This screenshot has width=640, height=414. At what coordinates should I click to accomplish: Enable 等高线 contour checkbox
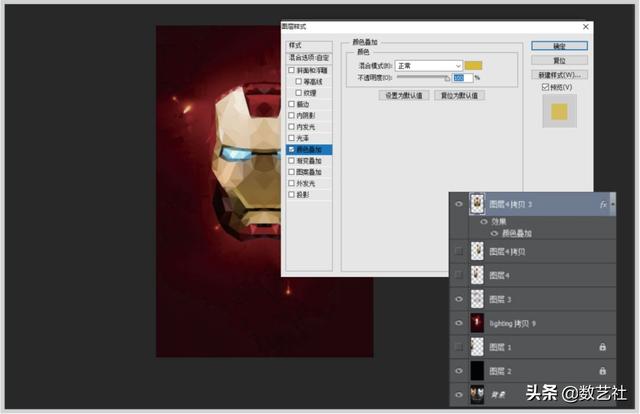[x=298, y=82]
